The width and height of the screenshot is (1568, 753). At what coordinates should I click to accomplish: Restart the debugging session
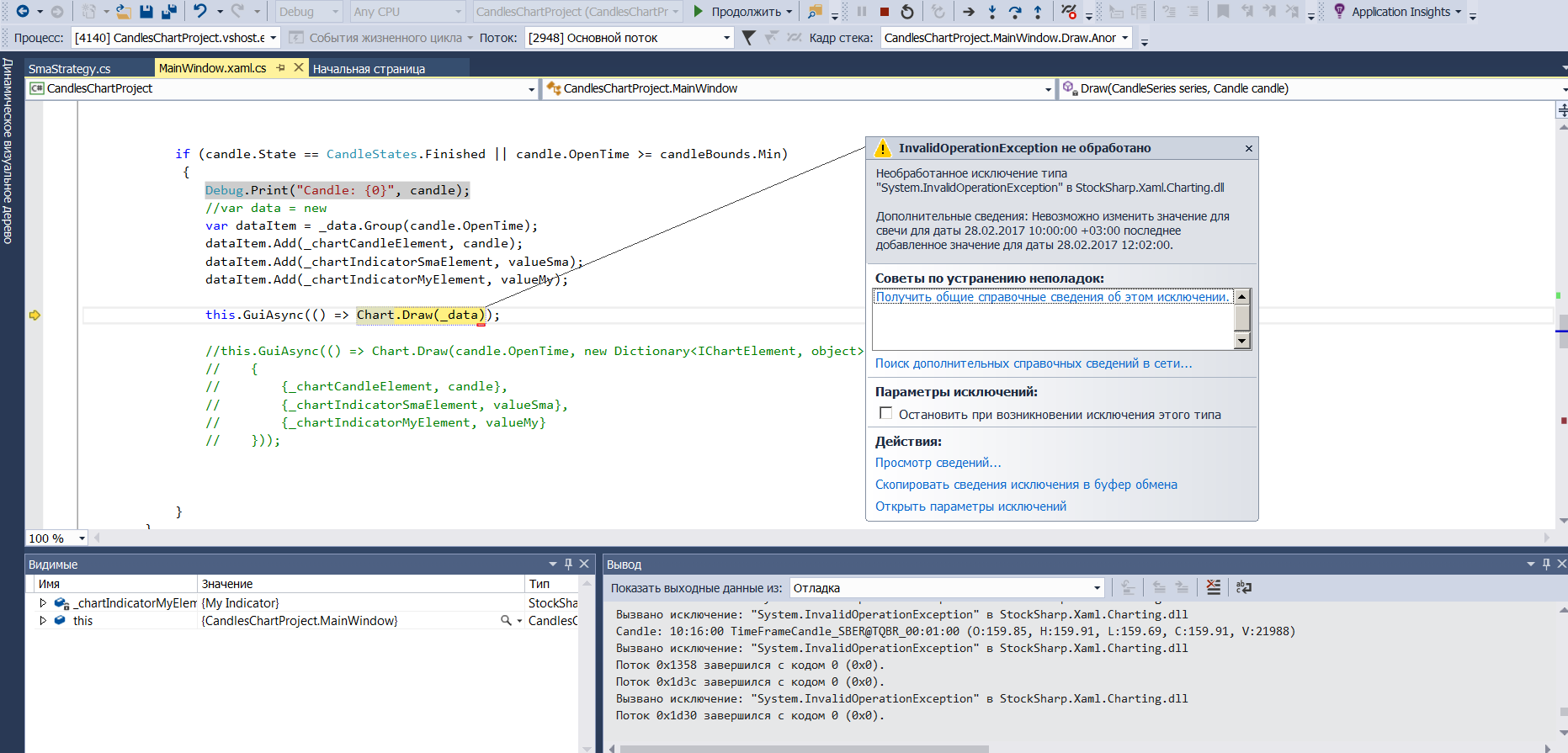906,12
